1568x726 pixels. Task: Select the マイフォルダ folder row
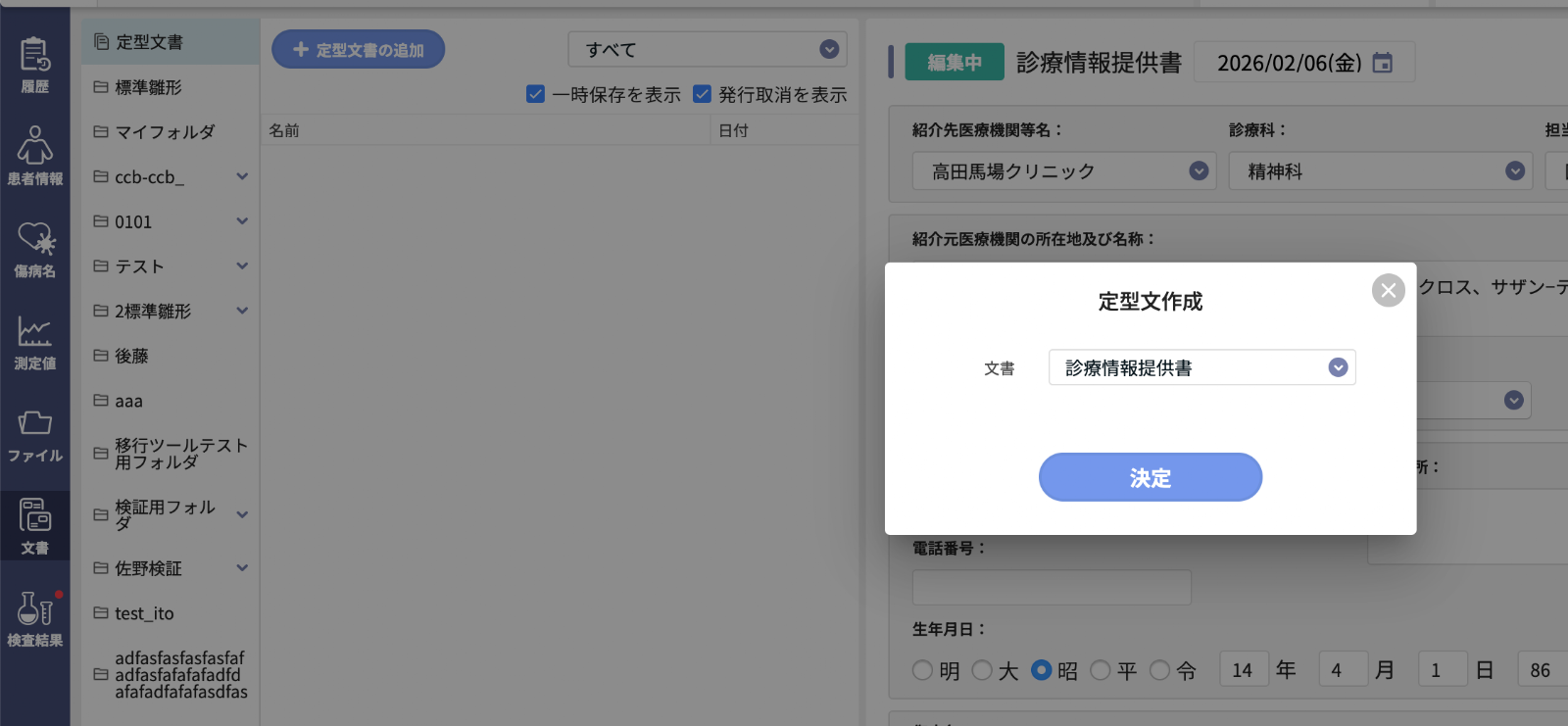(x=171, y=131)
